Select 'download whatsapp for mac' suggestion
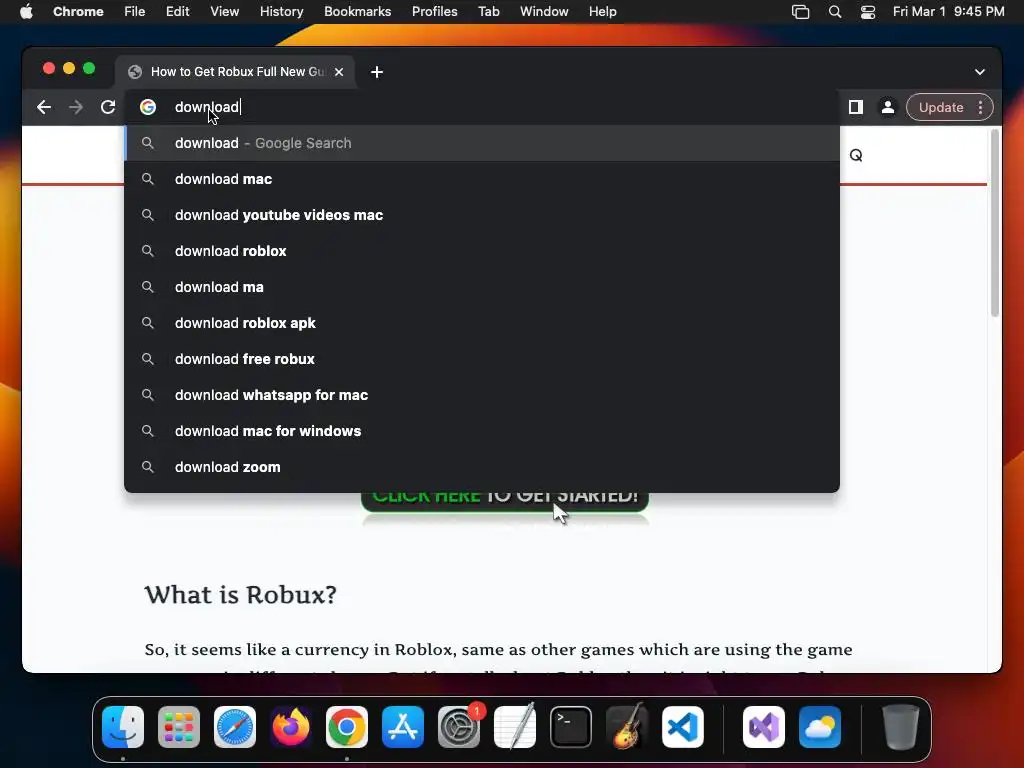Viewport: 1024px width, 768px height. [x=482, y=394]
